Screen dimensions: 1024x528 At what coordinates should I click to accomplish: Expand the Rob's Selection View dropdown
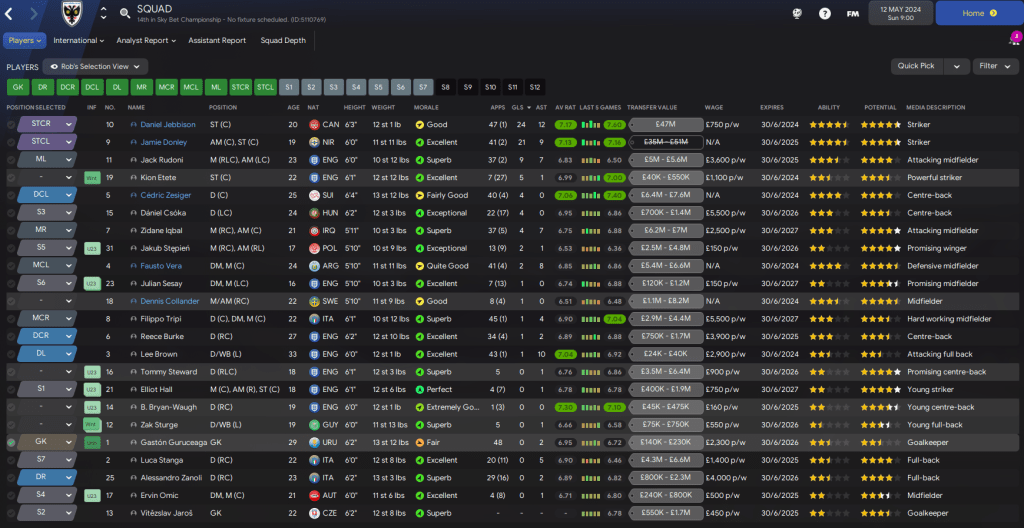[95, 66]
